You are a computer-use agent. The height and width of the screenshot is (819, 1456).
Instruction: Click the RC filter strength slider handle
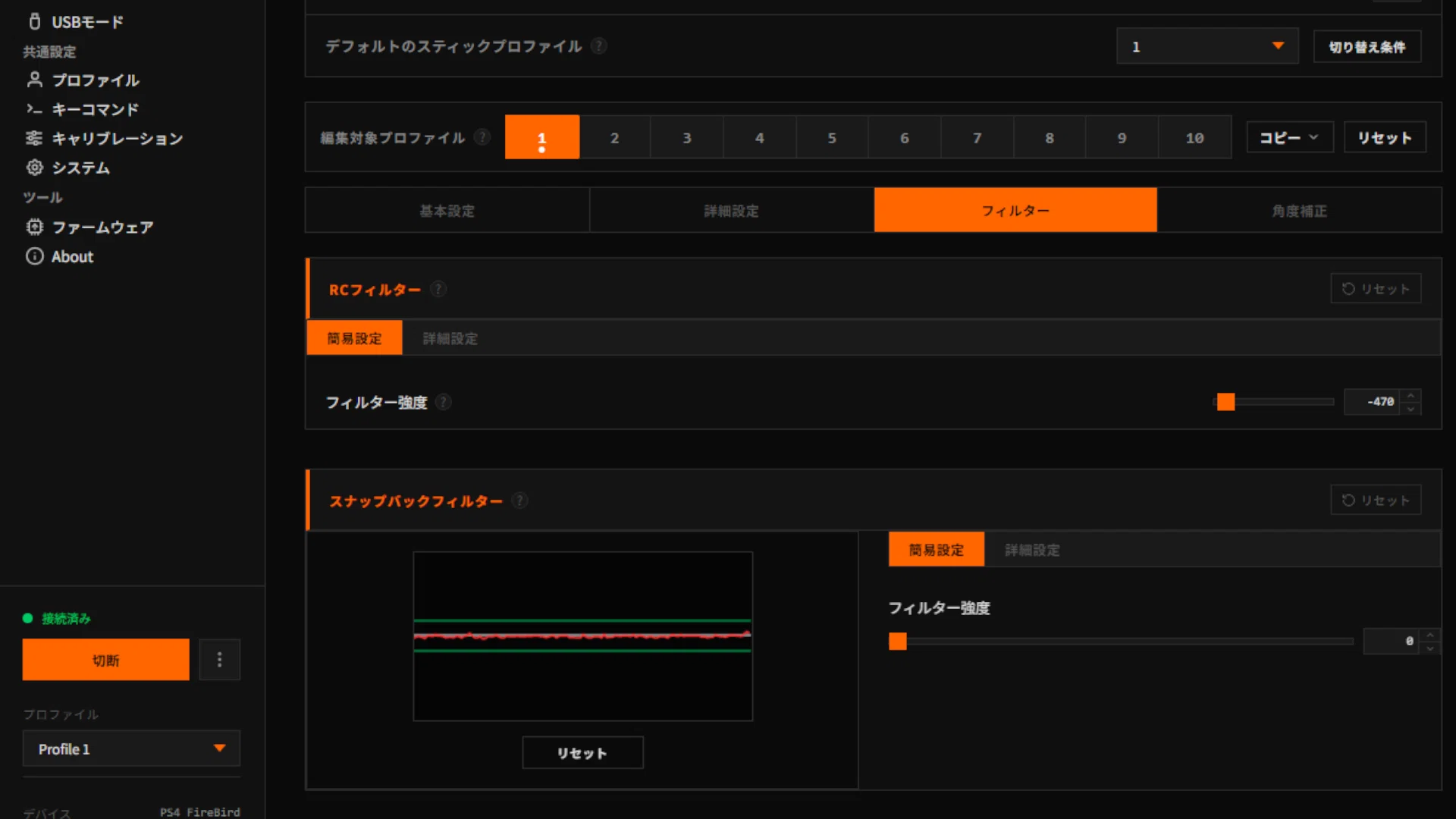pyautogui.click(x=1225, y=402)
